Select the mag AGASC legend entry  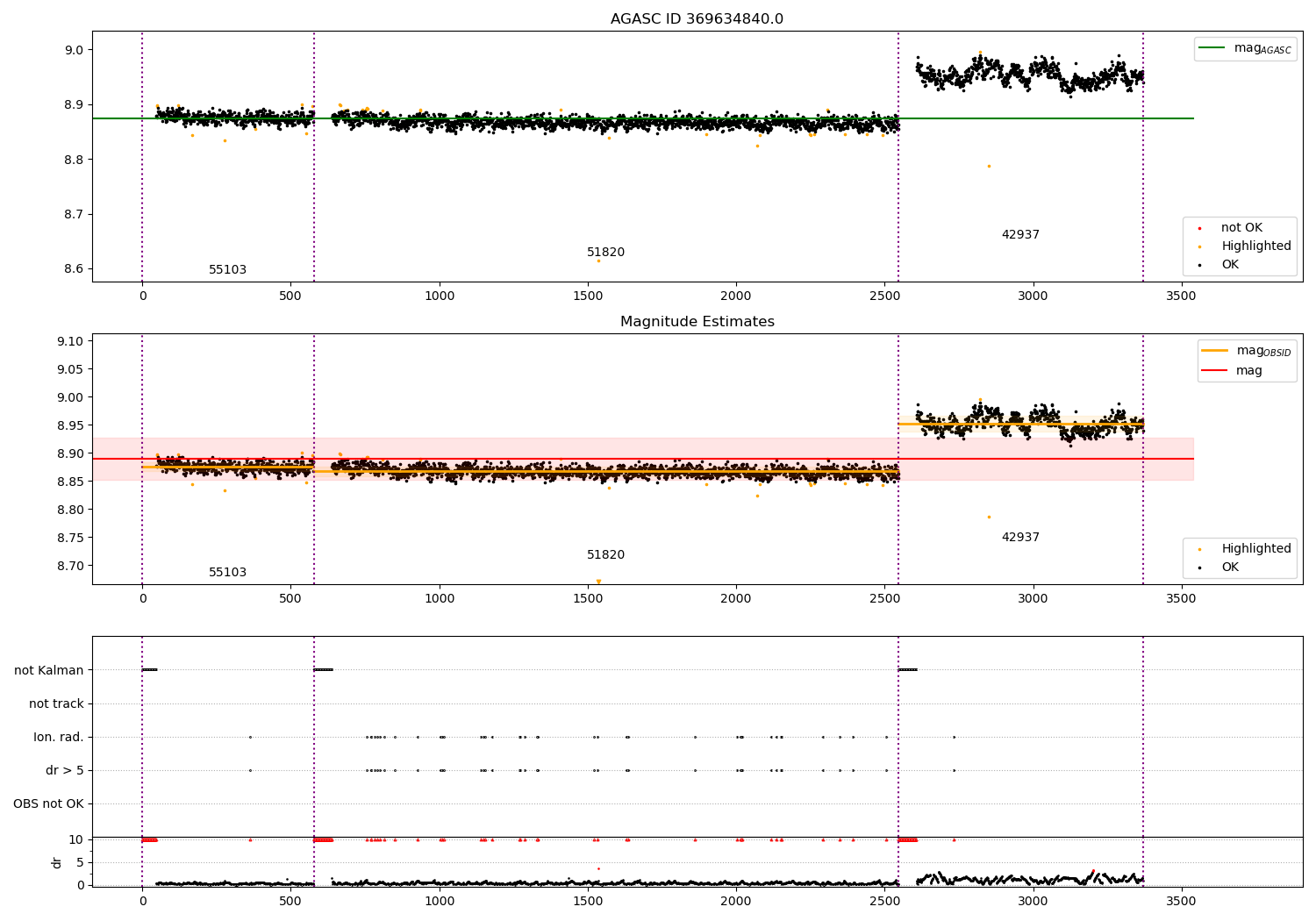[x=1245, y=49]
